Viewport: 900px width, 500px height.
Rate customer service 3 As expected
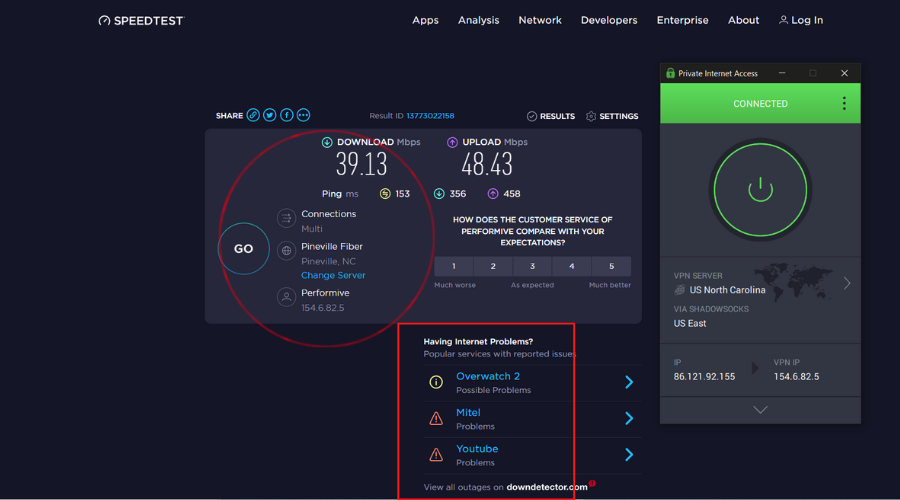click(x=533, y=266)
